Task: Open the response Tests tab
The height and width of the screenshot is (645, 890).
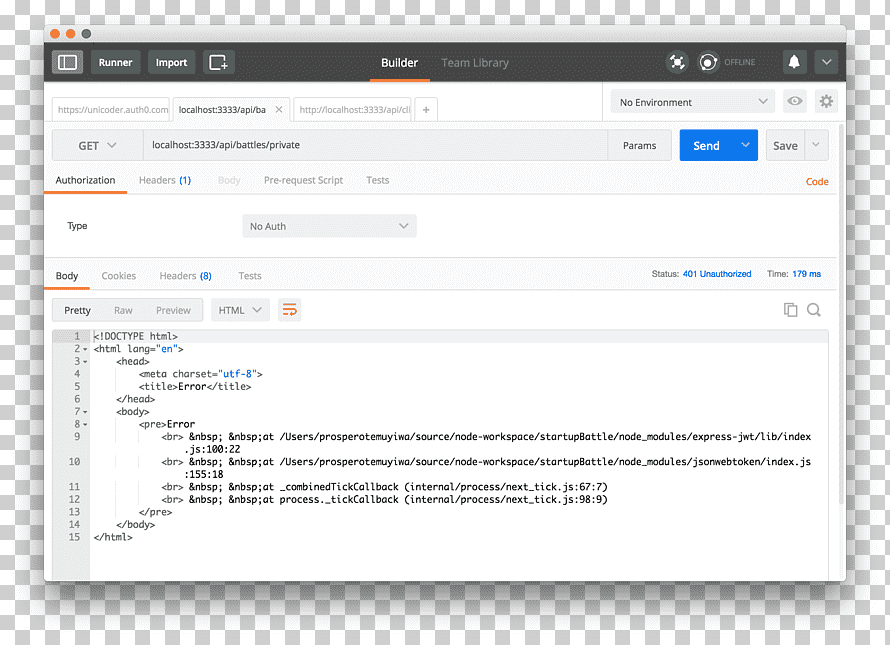Action: [250, 276]
